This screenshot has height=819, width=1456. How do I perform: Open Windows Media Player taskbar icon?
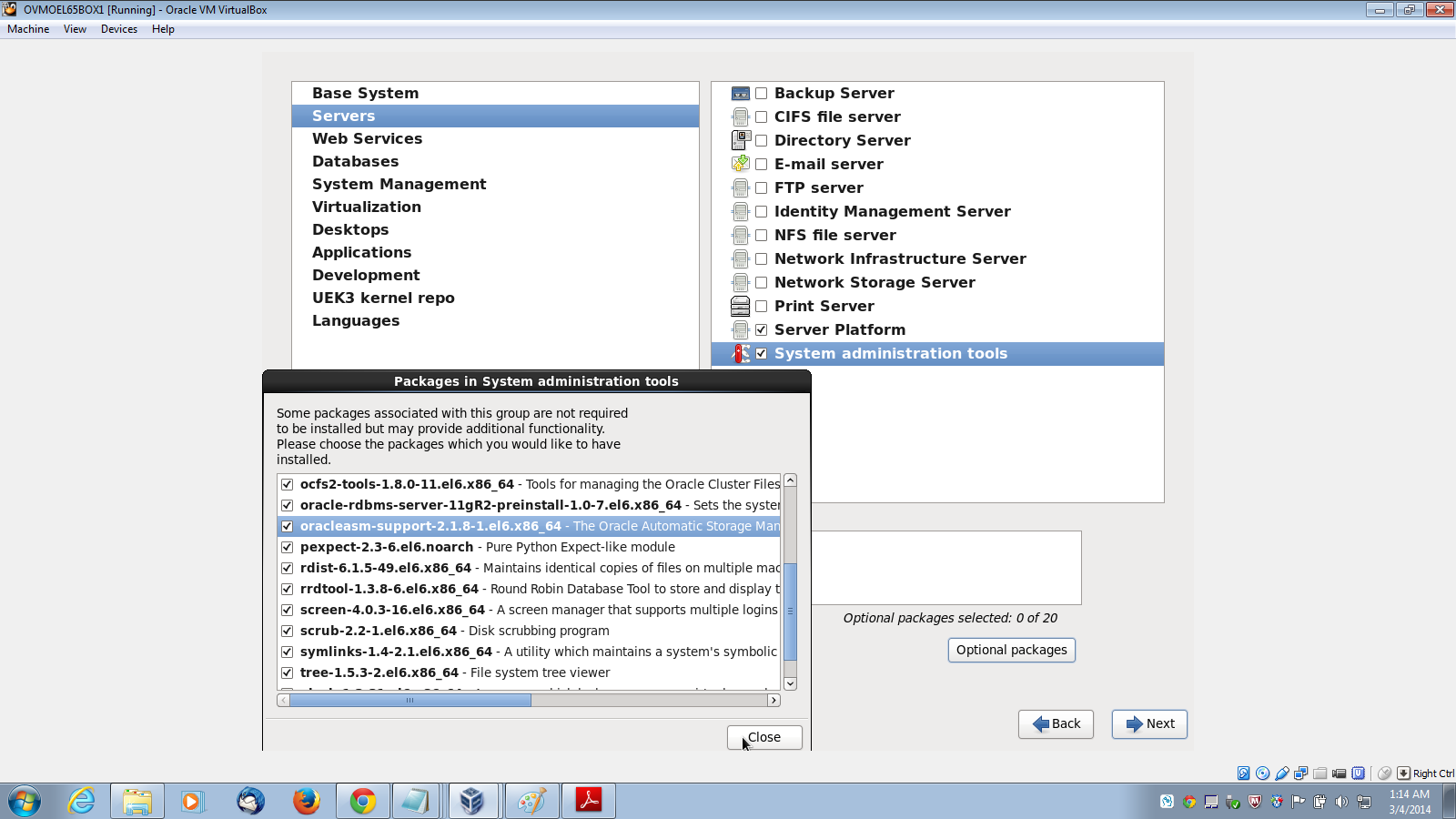[192, 801]
